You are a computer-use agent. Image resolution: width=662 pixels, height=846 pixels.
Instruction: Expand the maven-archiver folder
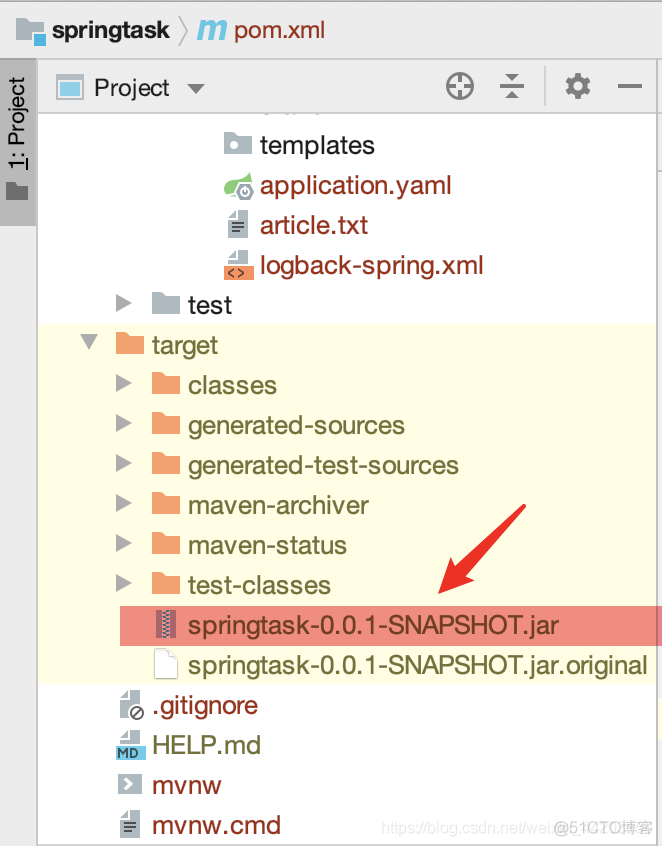point(124,504)
